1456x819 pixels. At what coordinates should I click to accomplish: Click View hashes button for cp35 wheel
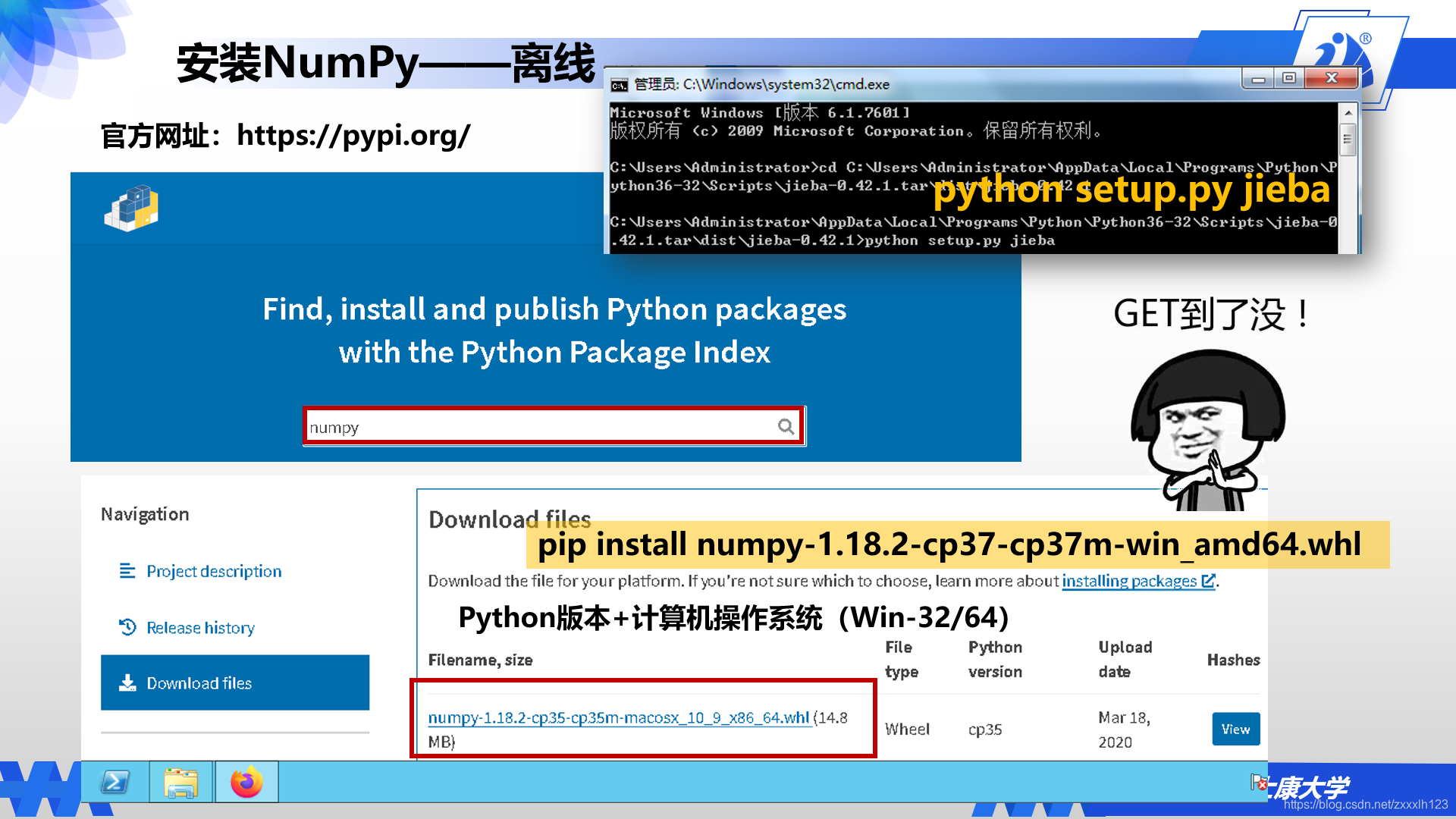[1235, 729]
